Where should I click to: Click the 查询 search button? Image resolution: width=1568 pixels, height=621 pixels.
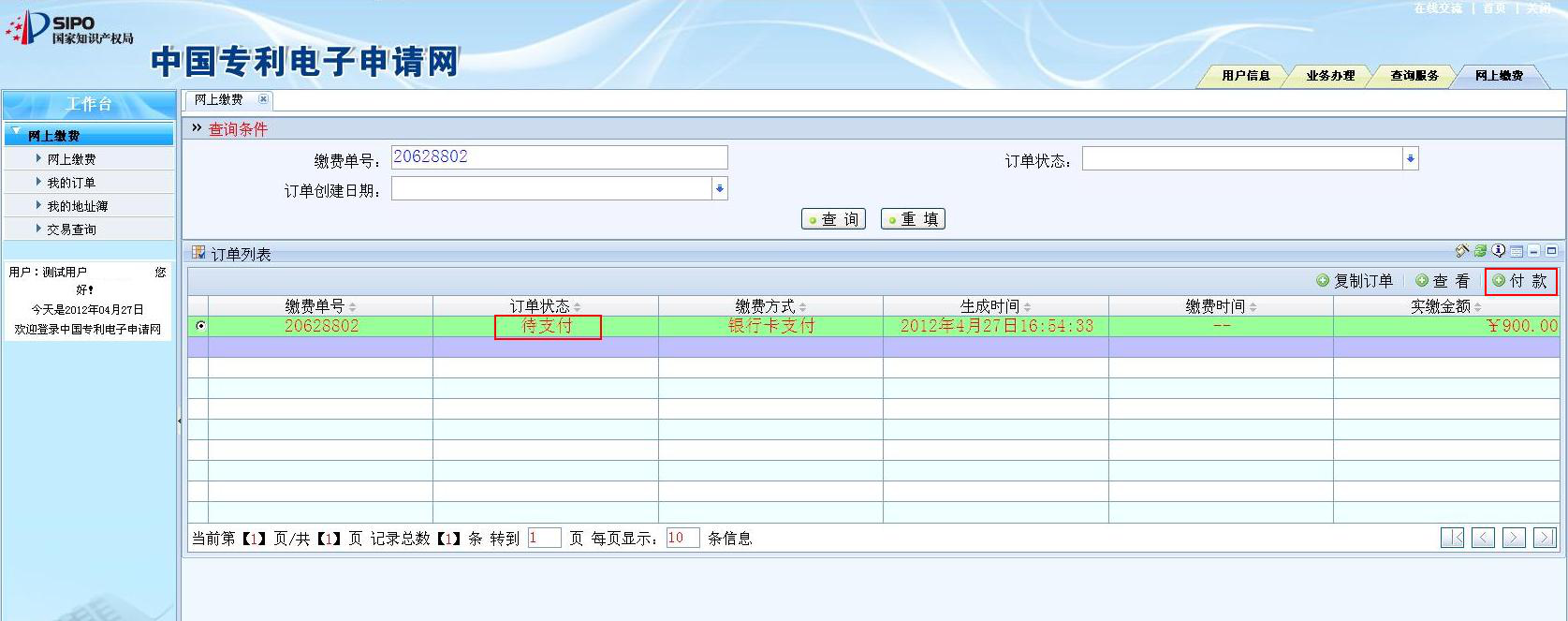[833, 219]
